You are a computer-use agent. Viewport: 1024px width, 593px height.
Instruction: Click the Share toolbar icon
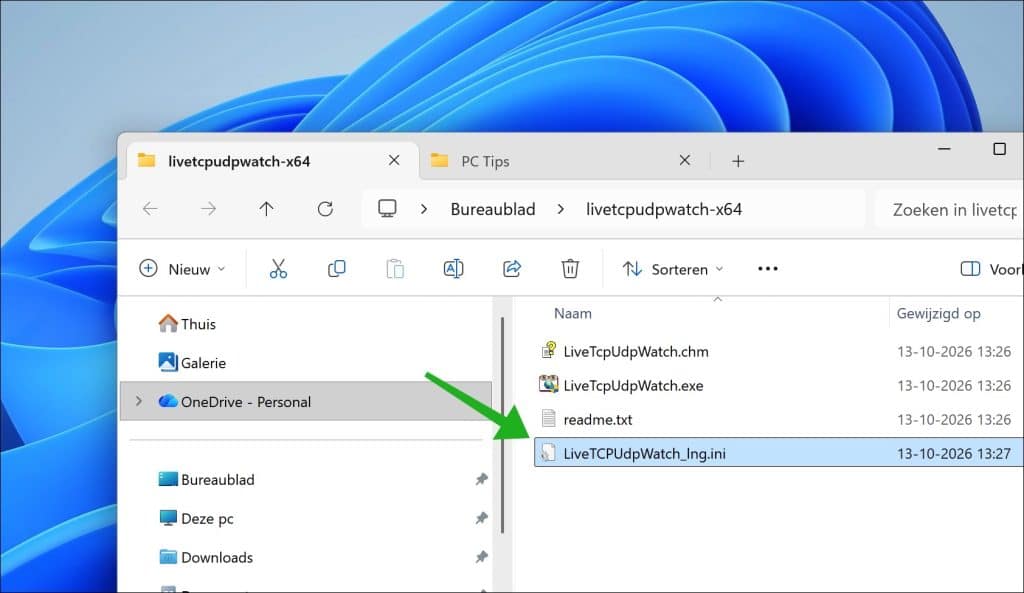[512, 268]
